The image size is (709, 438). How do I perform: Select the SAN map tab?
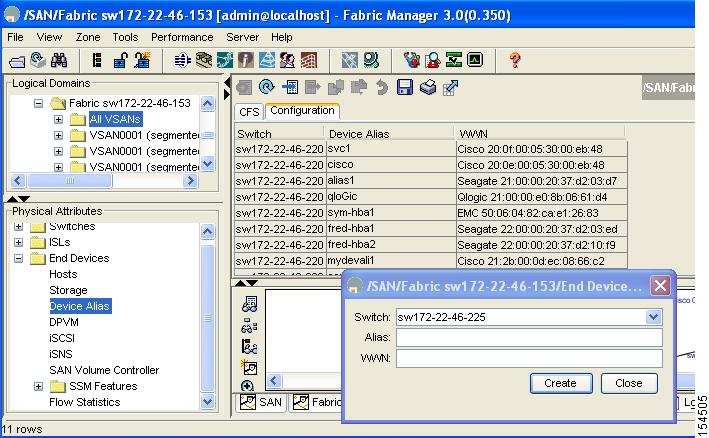point(261,402)
